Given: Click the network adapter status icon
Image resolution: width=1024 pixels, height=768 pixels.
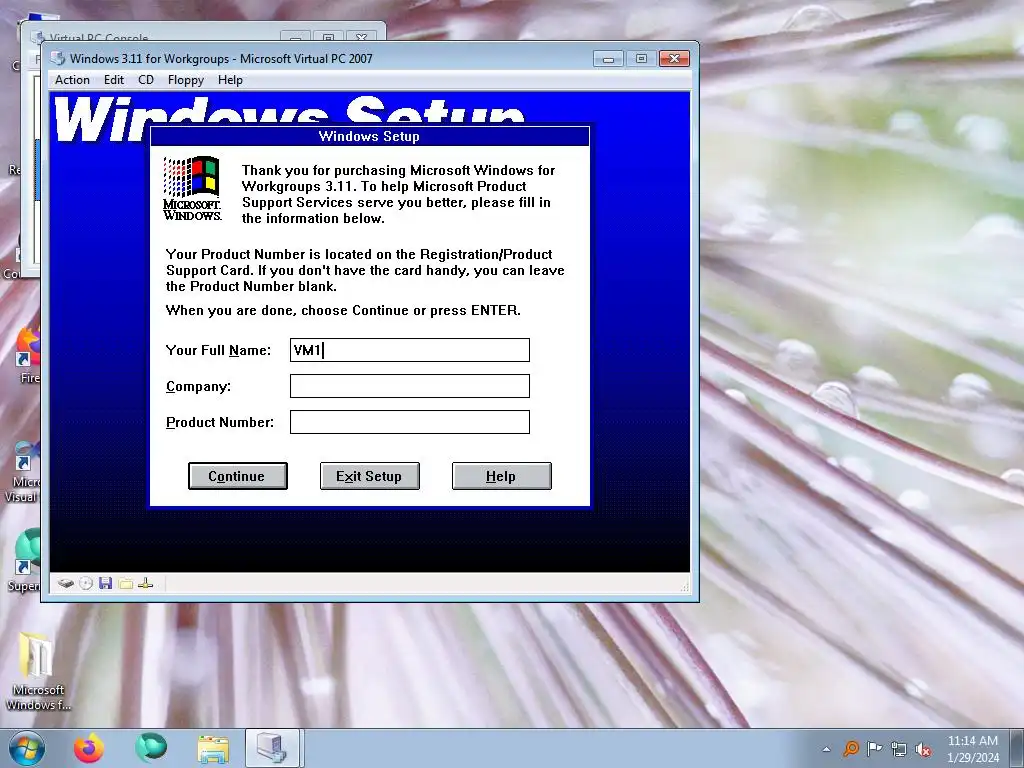Looking at the screenshot, I should 146,583.
